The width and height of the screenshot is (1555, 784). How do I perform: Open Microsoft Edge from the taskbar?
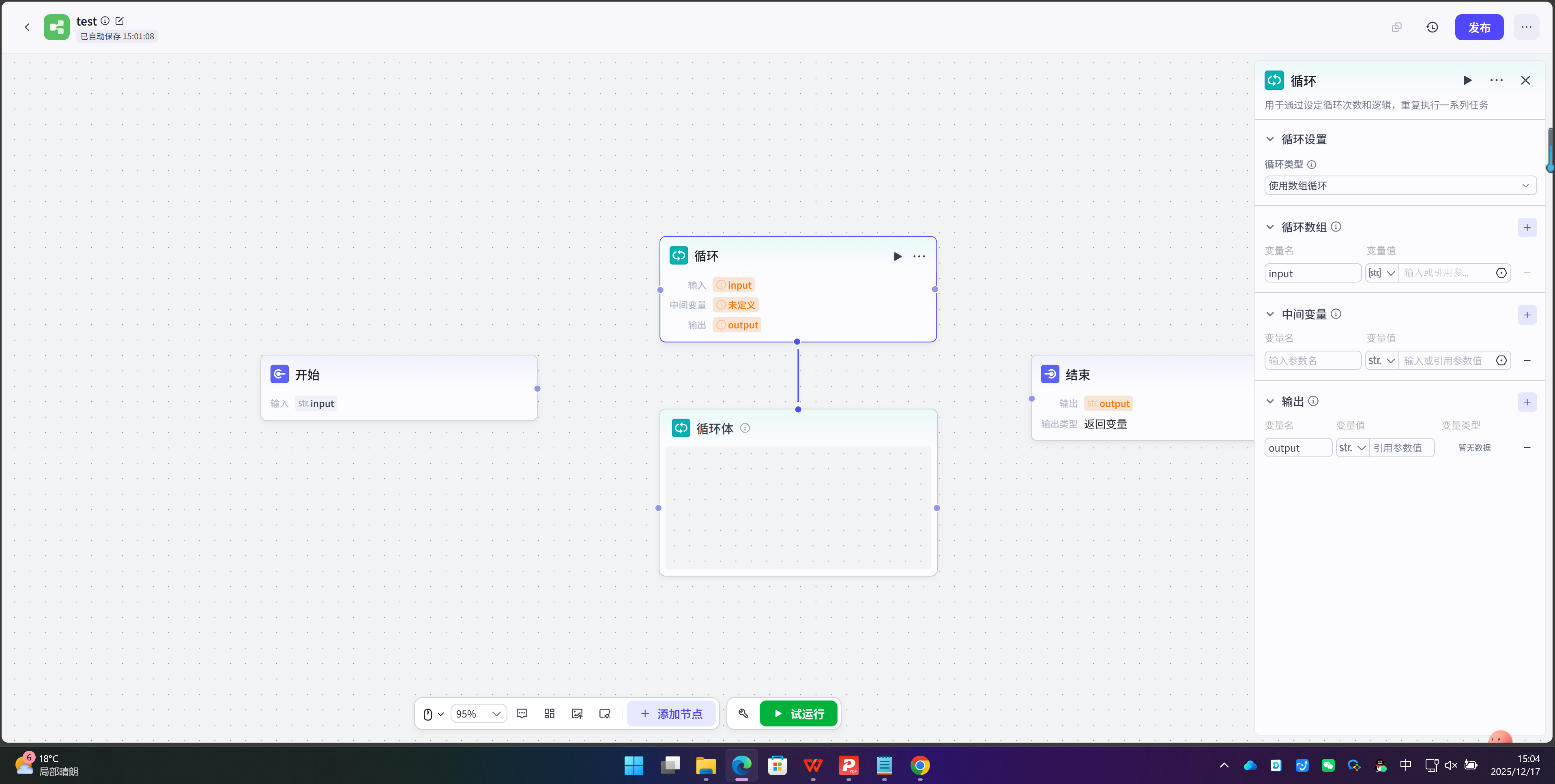(741, 765)
